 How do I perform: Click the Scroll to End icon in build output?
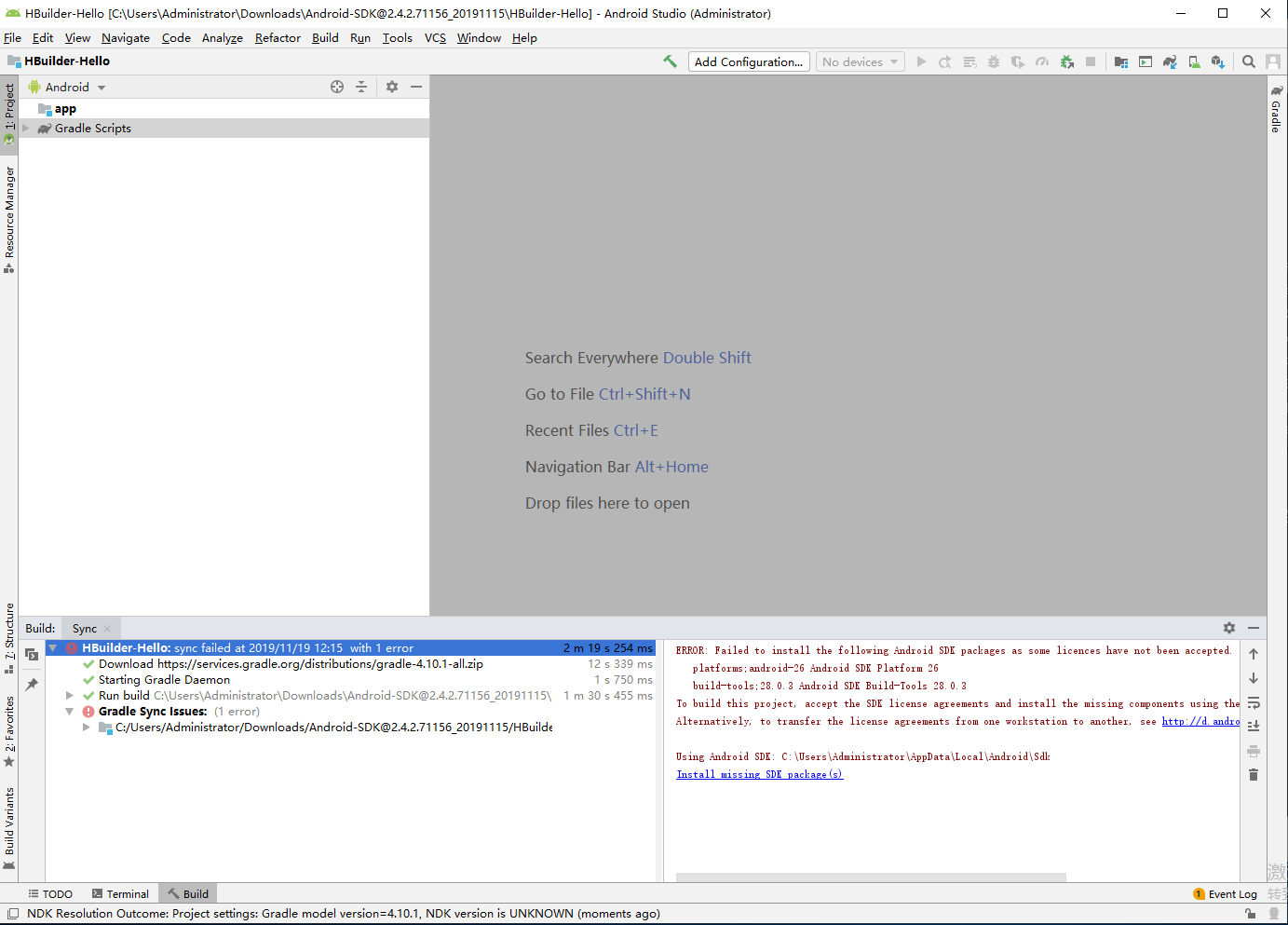point(1254,727)
